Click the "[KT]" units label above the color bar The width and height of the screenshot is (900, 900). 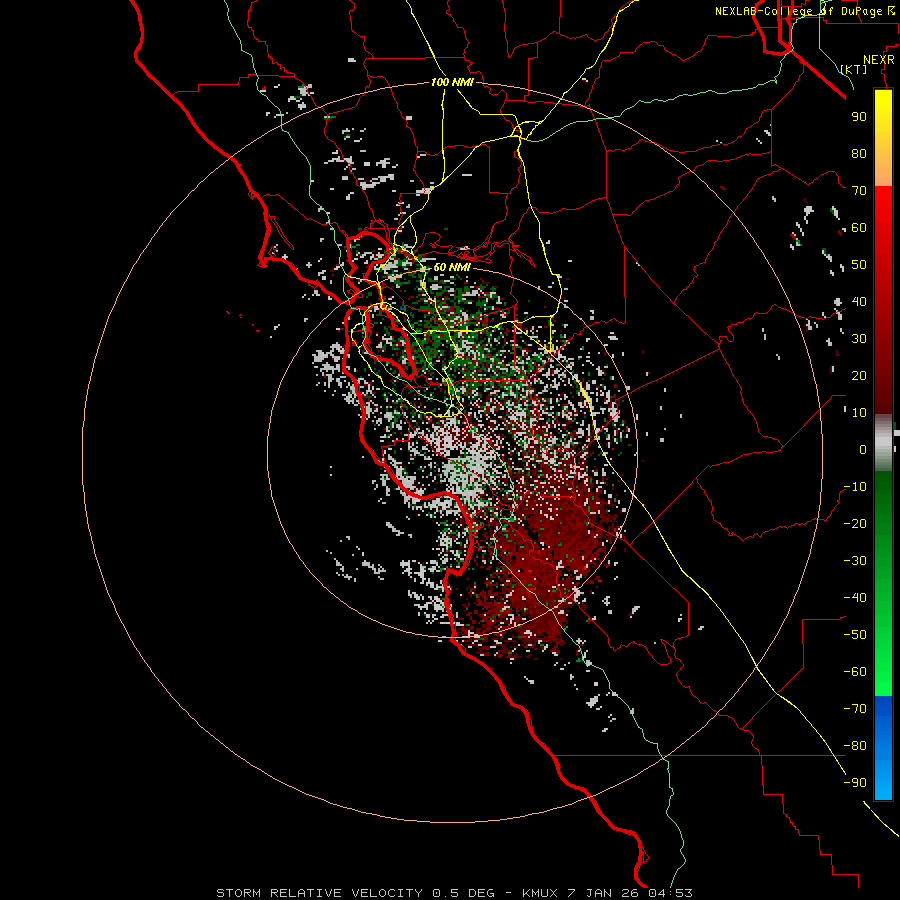pos(854,69)
